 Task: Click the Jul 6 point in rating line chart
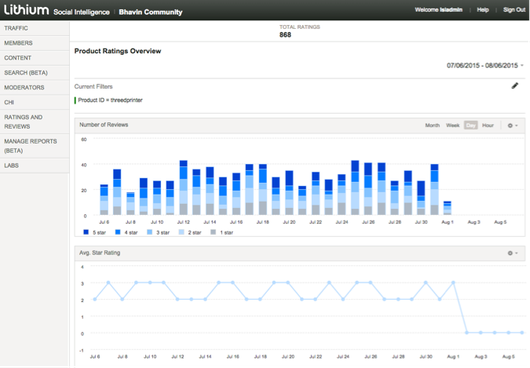tap(95, 299)
